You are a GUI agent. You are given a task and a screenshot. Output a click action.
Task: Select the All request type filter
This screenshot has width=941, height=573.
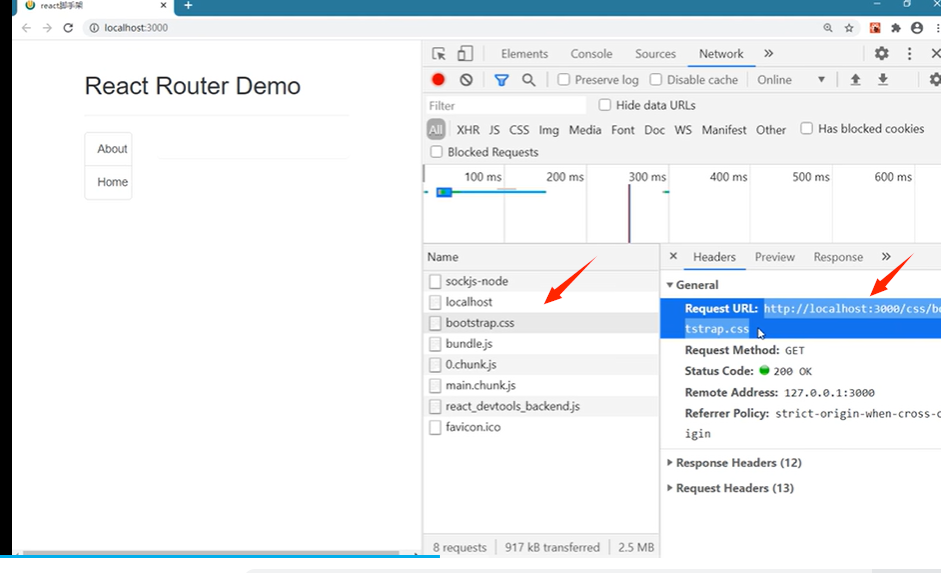436,130
